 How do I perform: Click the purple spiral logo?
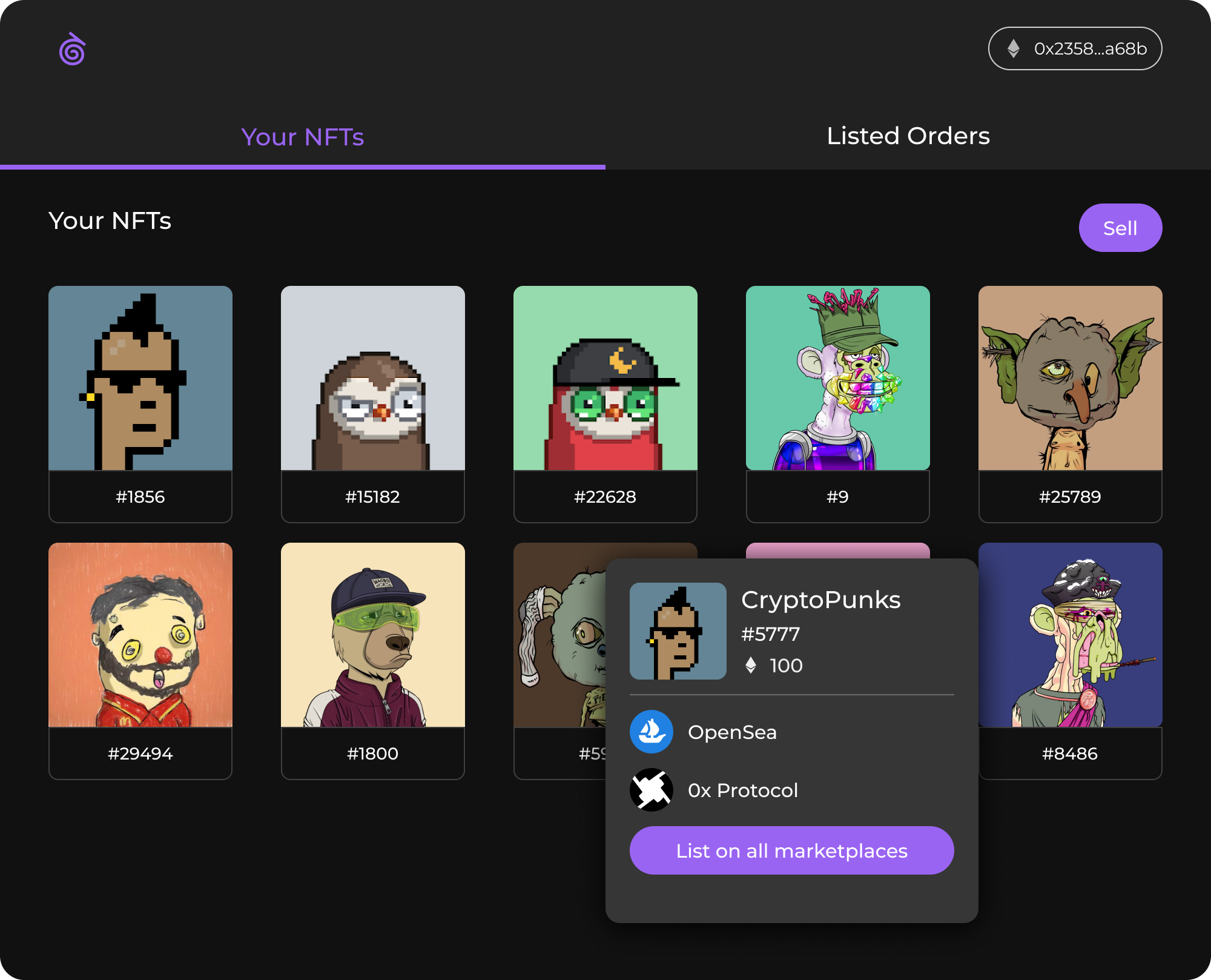(x=73, y=49)
